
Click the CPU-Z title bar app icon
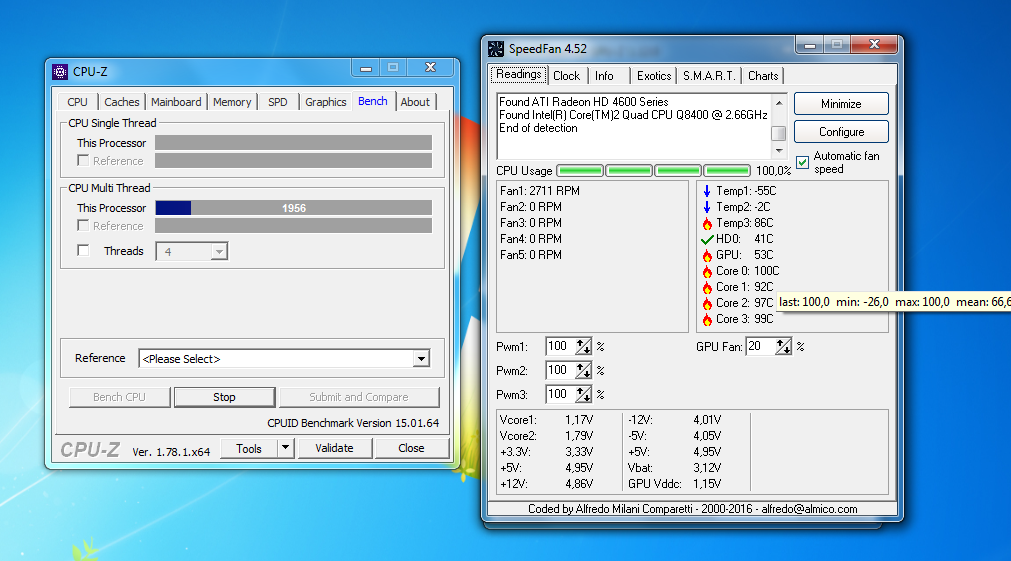point(60,72)
